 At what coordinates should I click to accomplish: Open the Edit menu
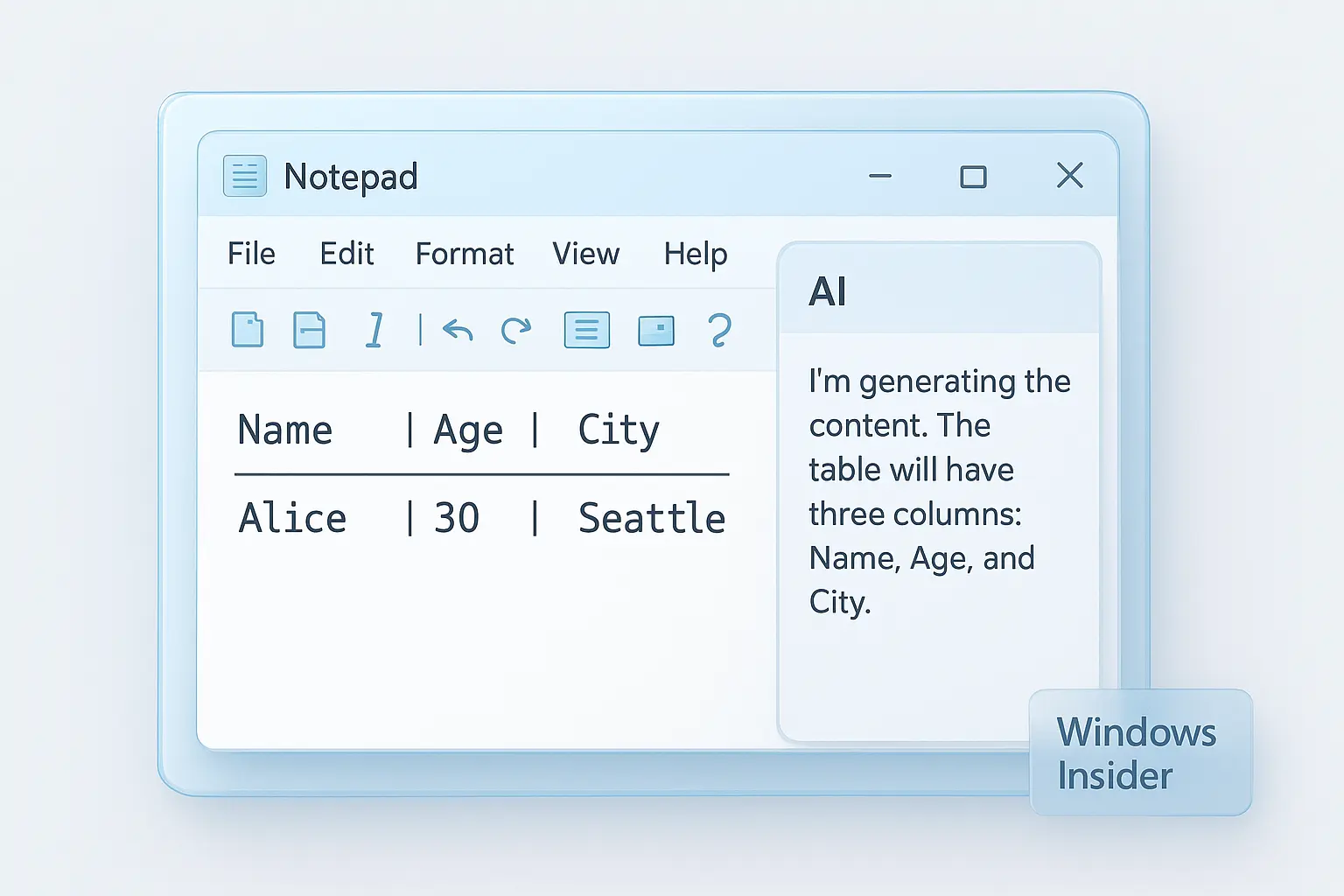(x=346, y=254)
